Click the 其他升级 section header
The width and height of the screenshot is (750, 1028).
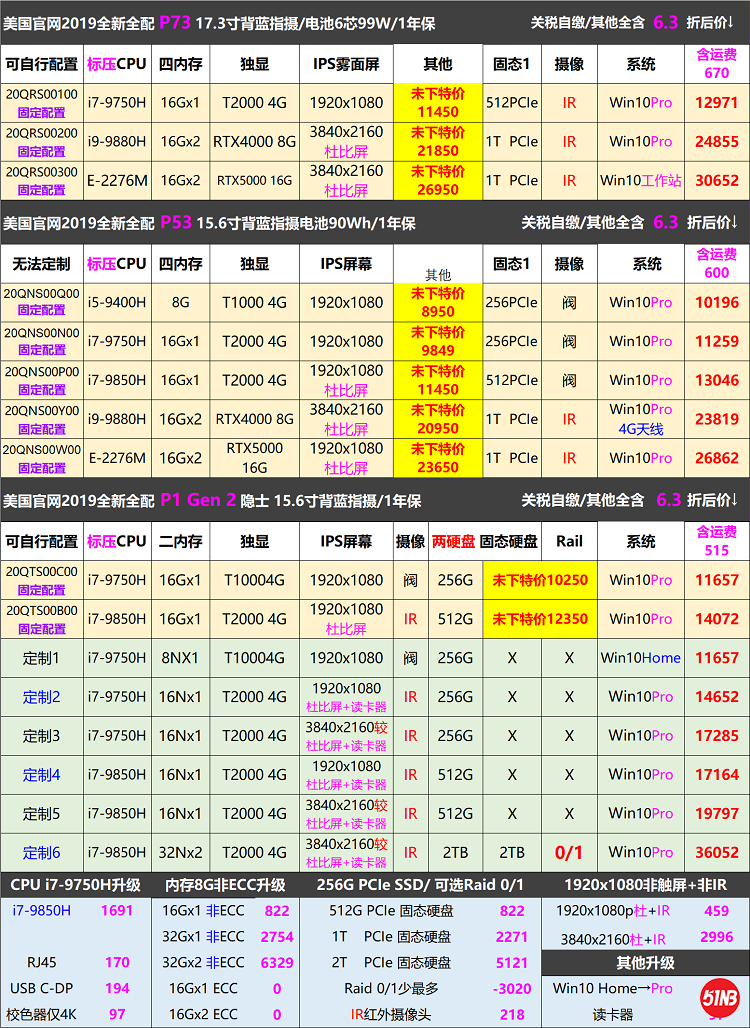point(645,963)
